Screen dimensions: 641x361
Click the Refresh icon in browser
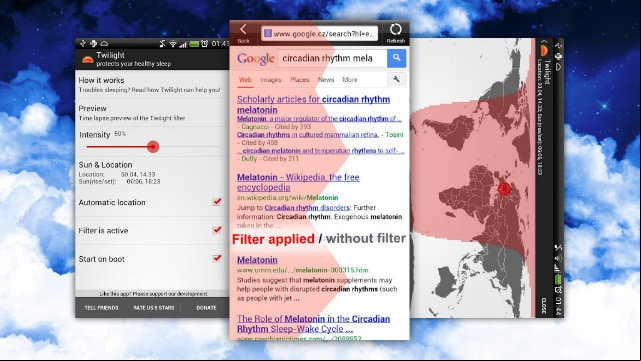[x=395, y=29]
